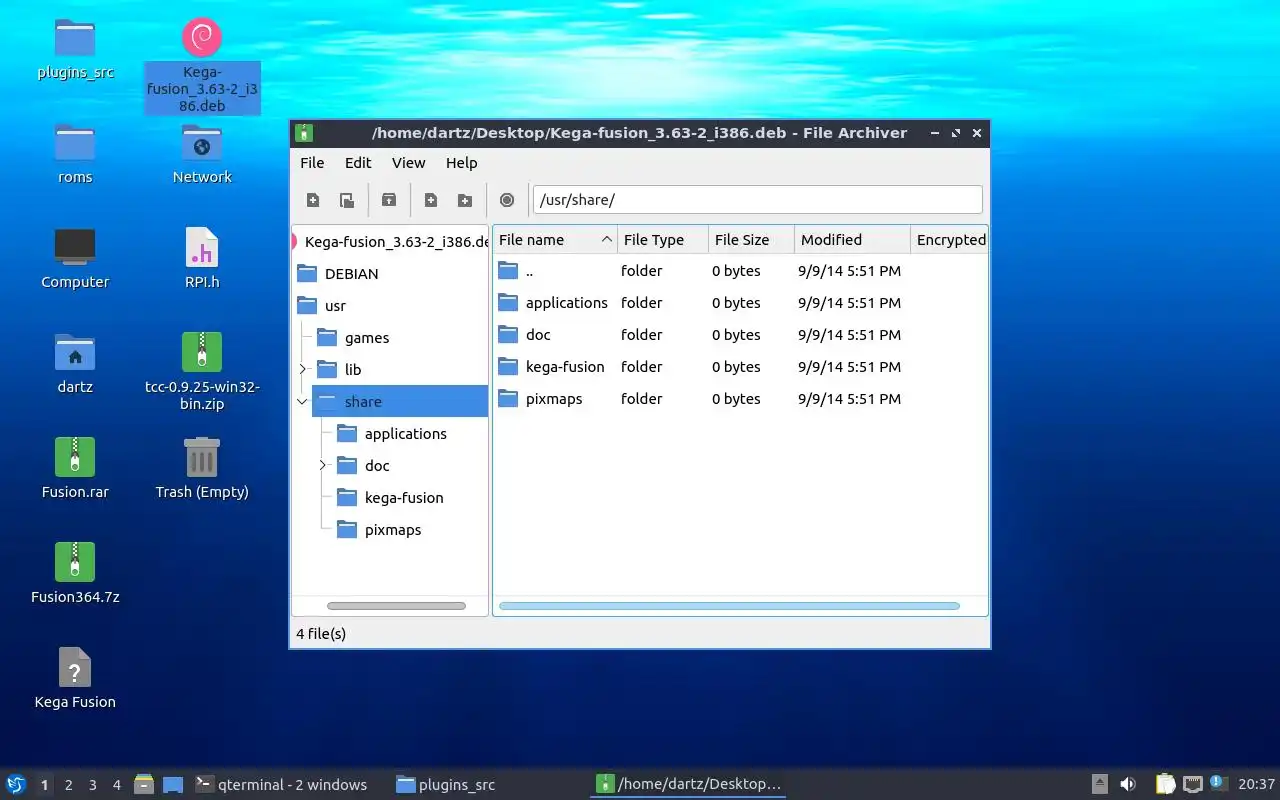Switch to workspace 3
1280x800 pixels.
tap(93, 785)
